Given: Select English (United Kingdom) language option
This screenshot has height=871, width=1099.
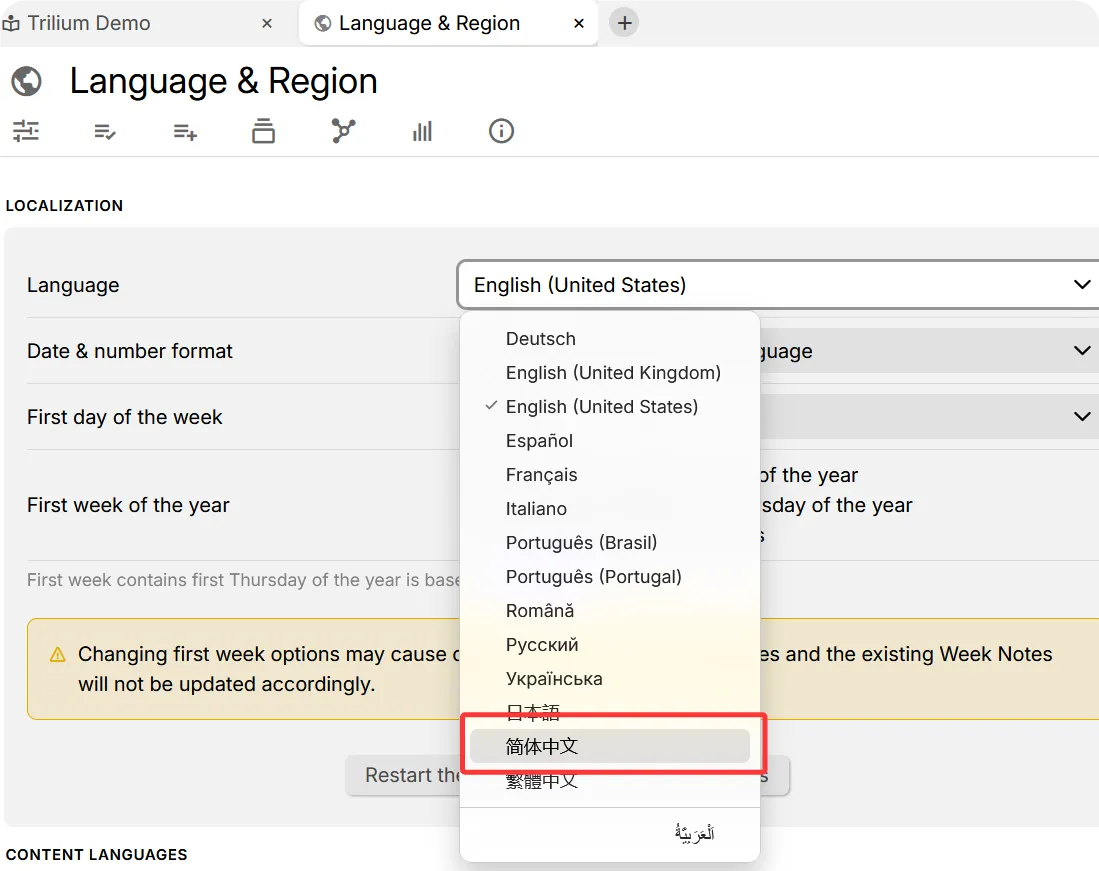Looking at the screenshot, I should coord(613,373).
